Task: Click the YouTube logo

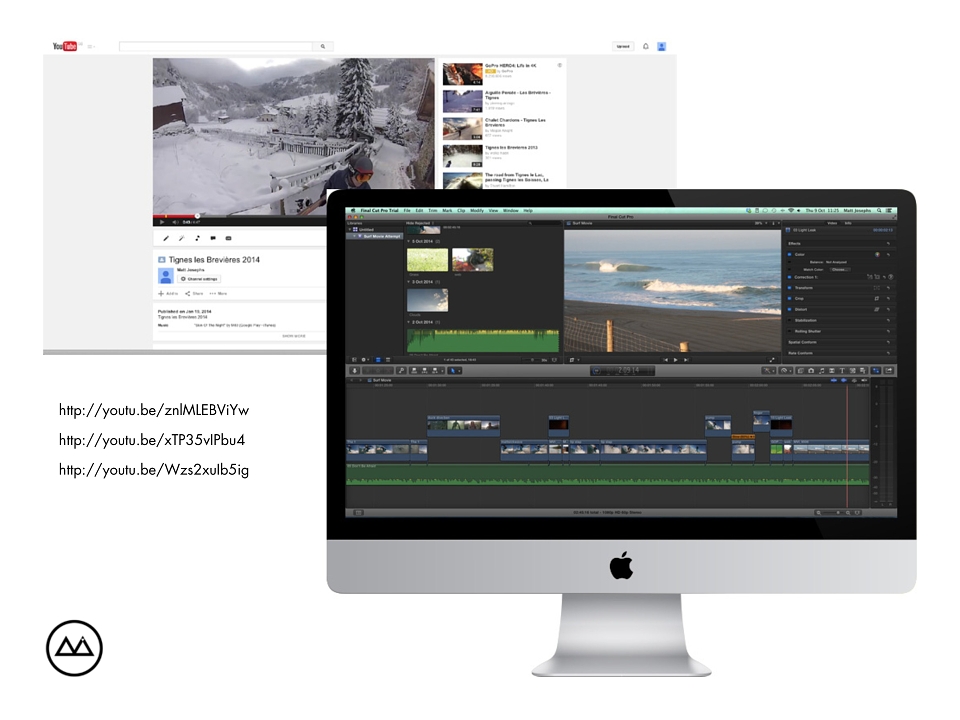Action: 64,46
